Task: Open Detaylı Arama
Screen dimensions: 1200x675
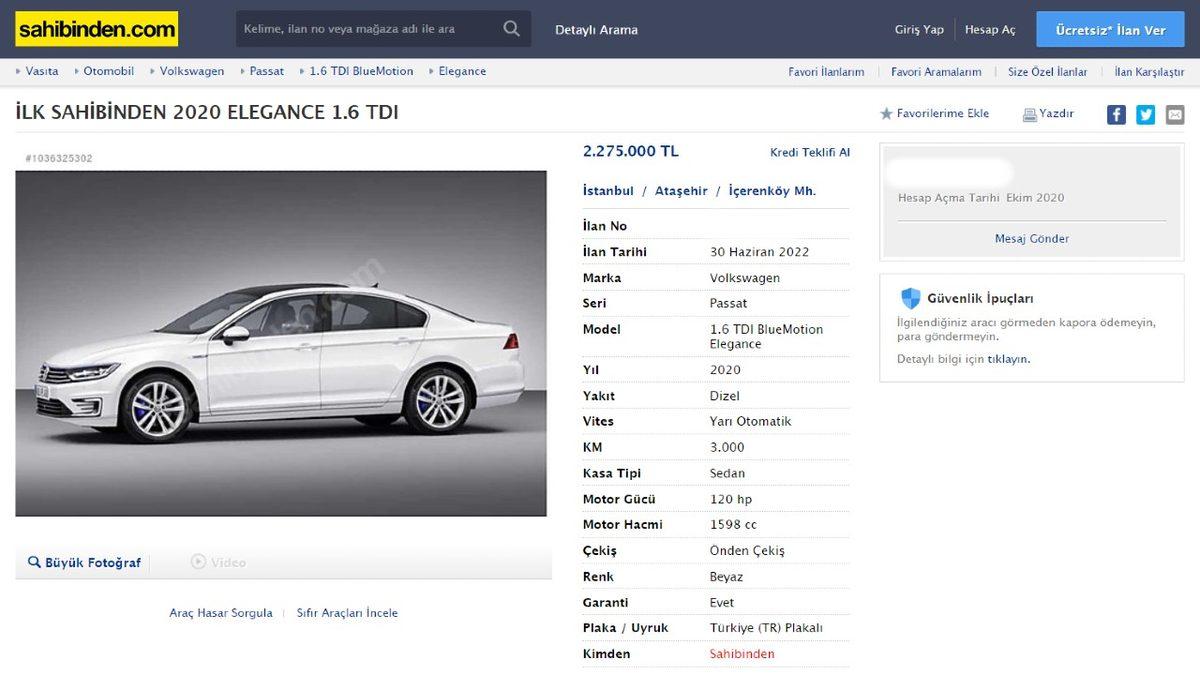Action: coord(597,29)
